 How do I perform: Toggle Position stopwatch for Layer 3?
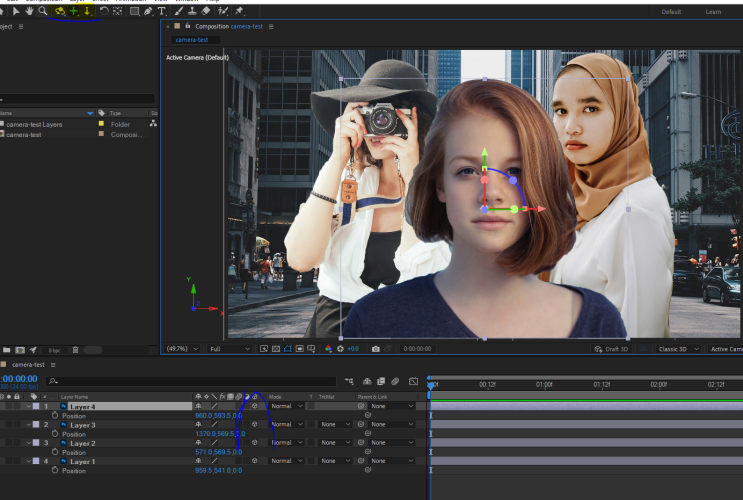(x=55, y=434)
